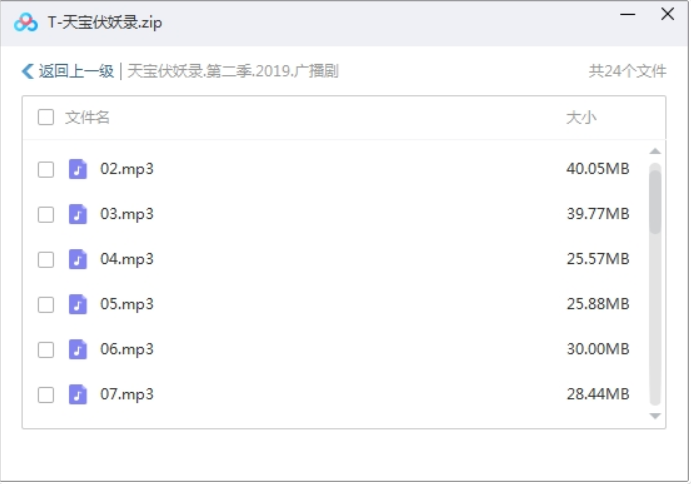Click the Baidu Netdisk cloud logo in title bar

(x=26, y=22)
